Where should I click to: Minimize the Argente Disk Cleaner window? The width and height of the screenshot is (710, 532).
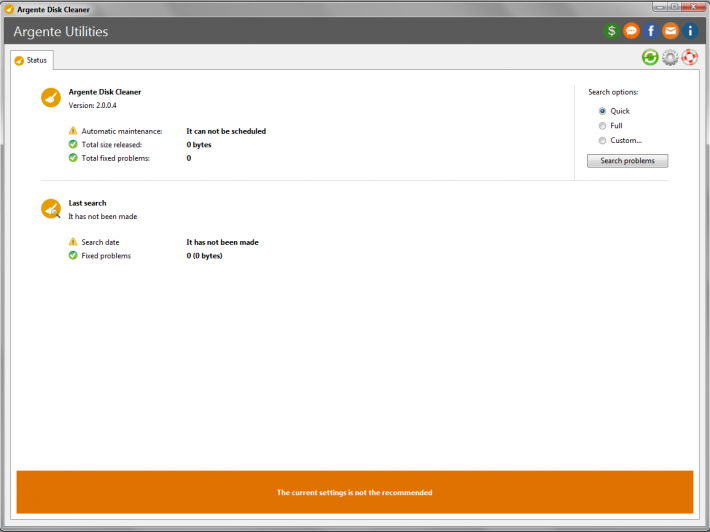660,7
